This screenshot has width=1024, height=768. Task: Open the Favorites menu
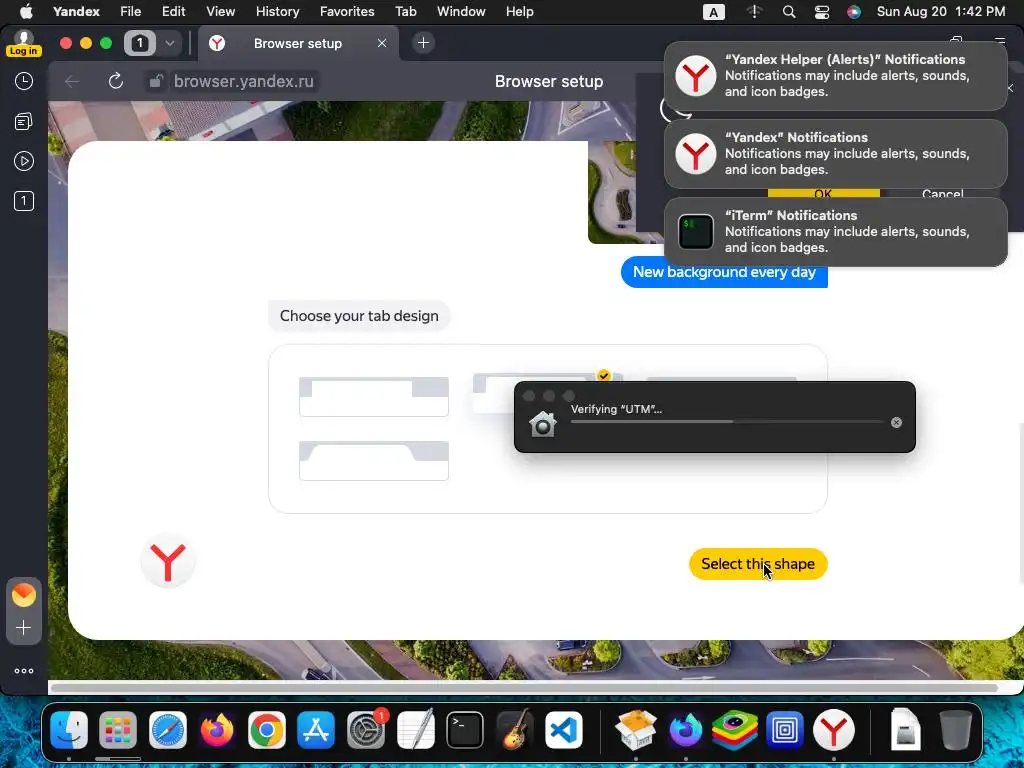(347, 12)
